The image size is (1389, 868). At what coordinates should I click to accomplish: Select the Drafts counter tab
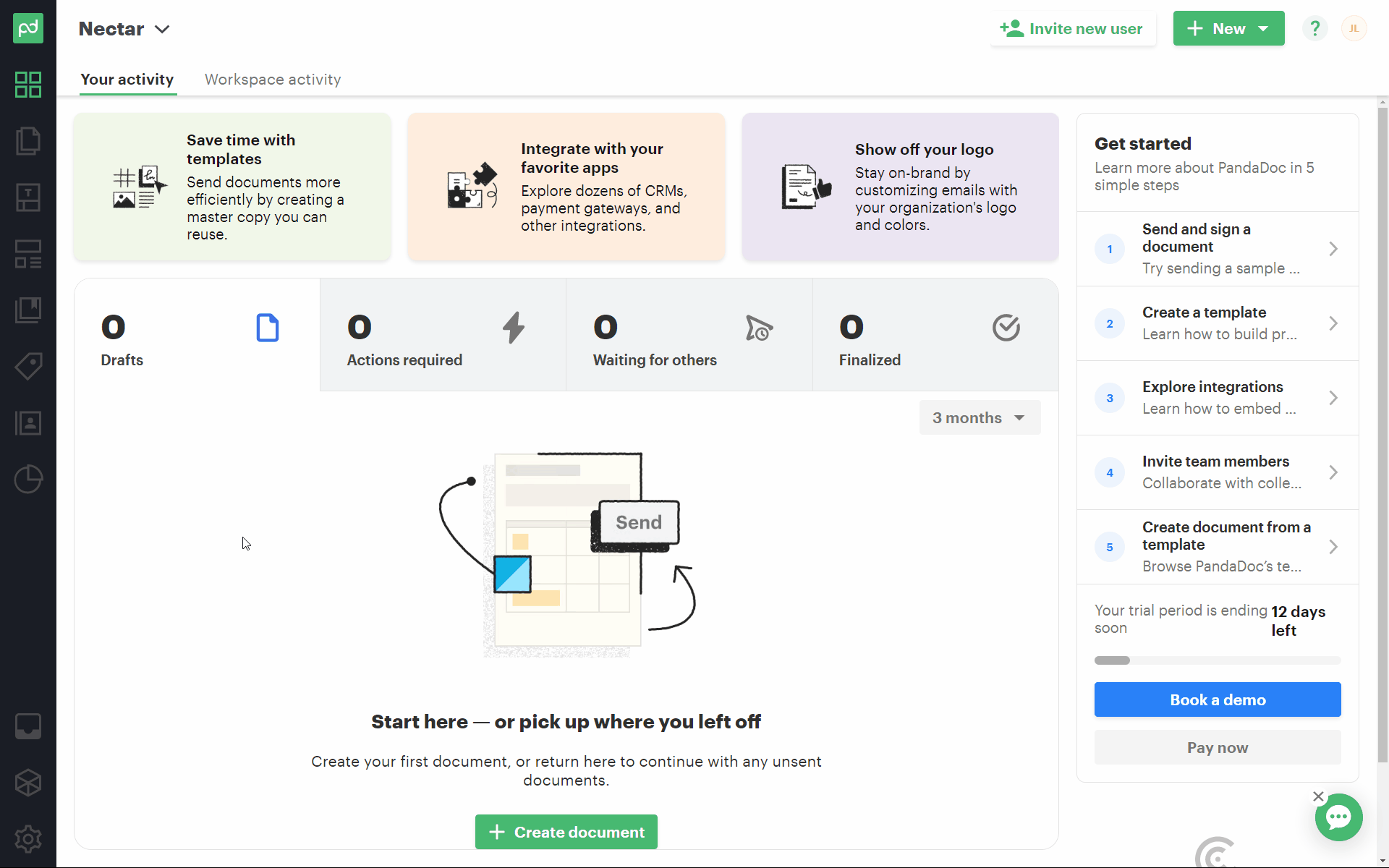[x=197, y=335]
